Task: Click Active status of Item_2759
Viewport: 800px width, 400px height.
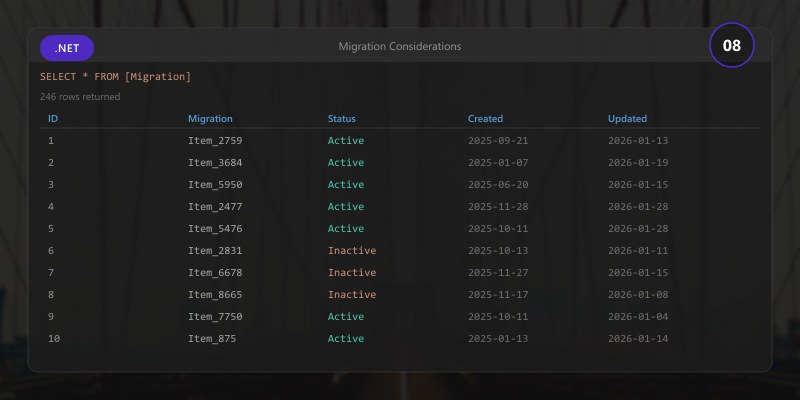Action: coord(346,140)
